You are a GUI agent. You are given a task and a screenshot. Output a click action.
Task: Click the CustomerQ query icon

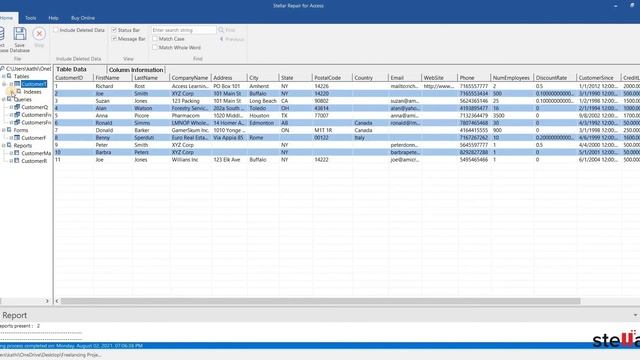click(17, 107)
